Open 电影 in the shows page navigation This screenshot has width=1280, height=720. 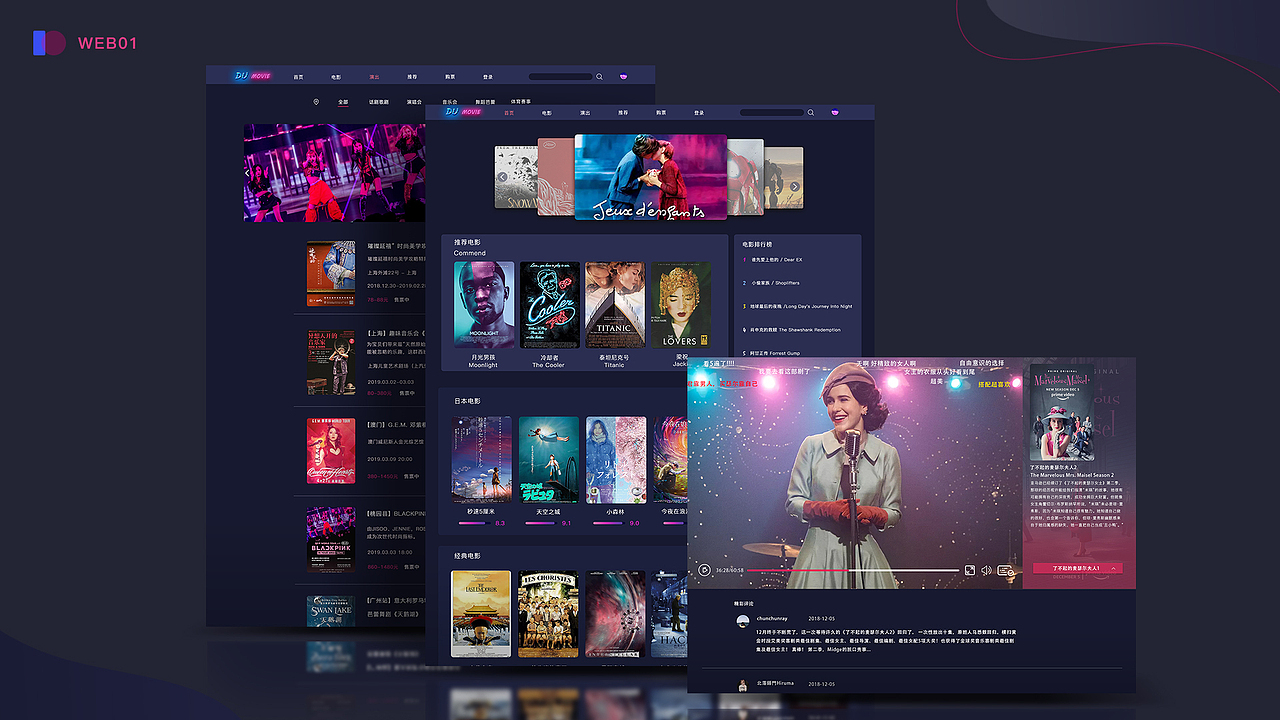coord(336,77)
